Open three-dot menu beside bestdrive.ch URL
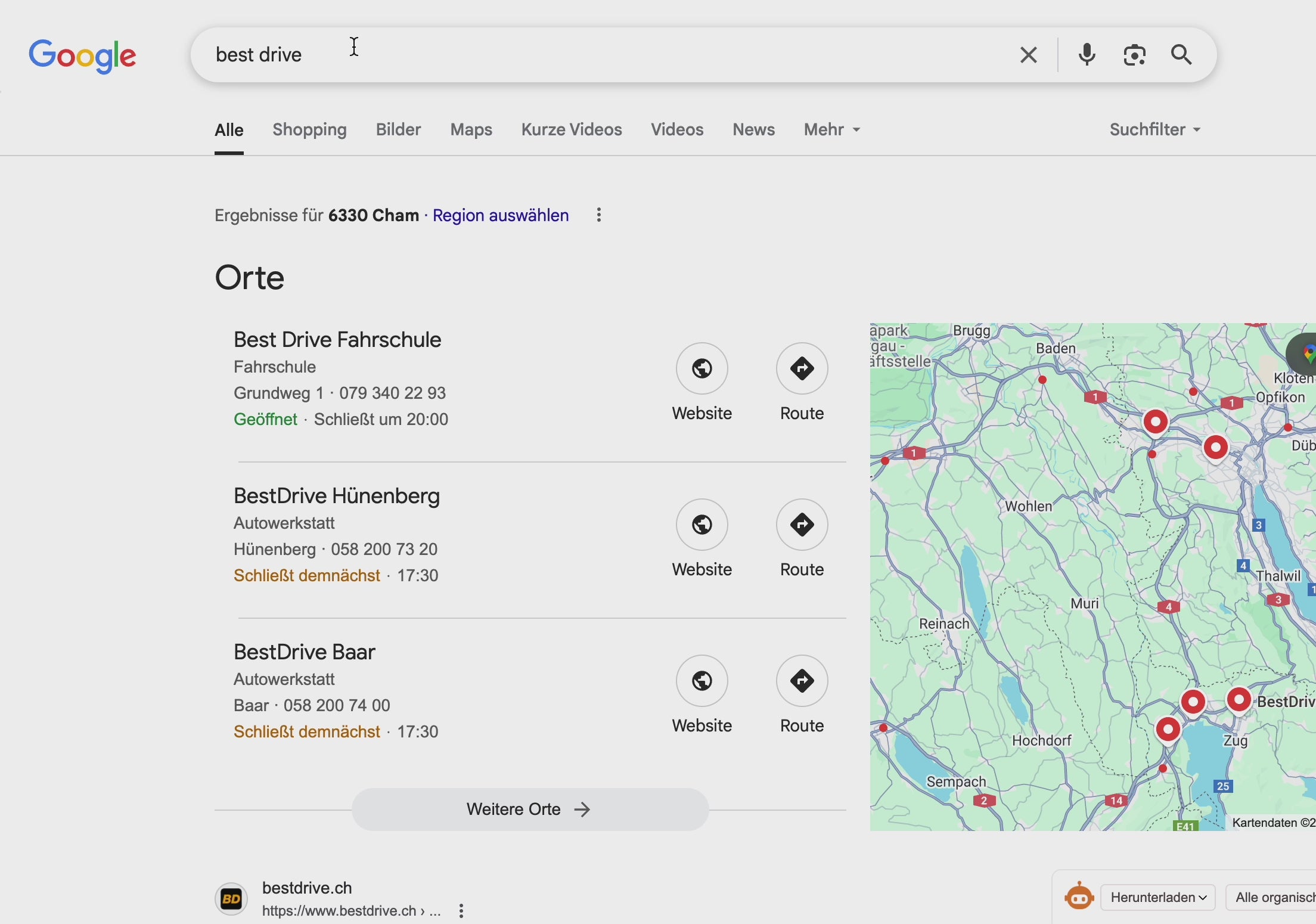Screen dimensions: 1316x924 pos(461,911)
